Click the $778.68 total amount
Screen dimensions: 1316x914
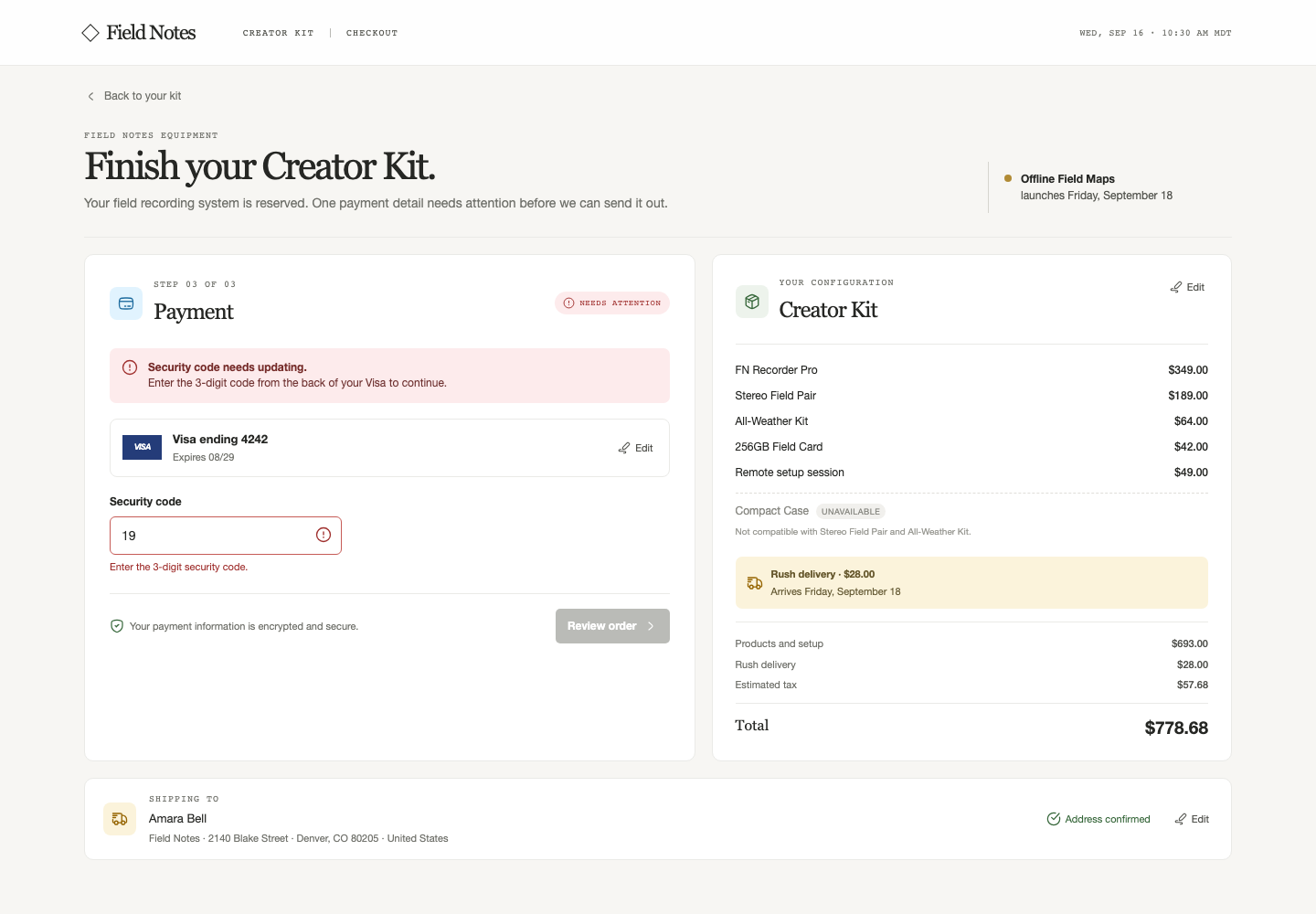[x=1176, y=728]
